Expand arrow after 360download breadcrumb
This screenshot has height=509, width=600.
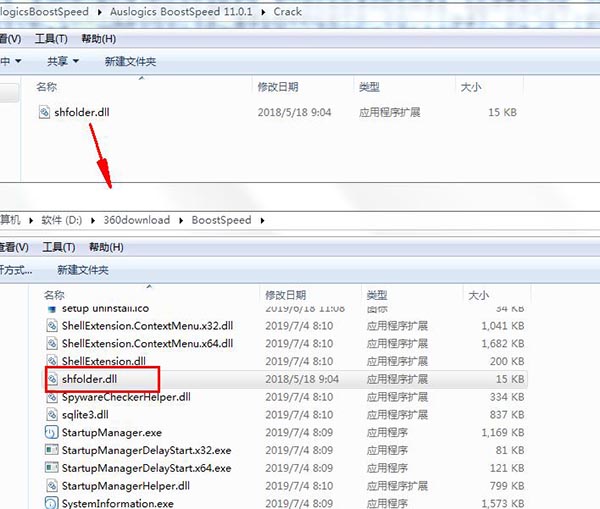tap(181, 220)
